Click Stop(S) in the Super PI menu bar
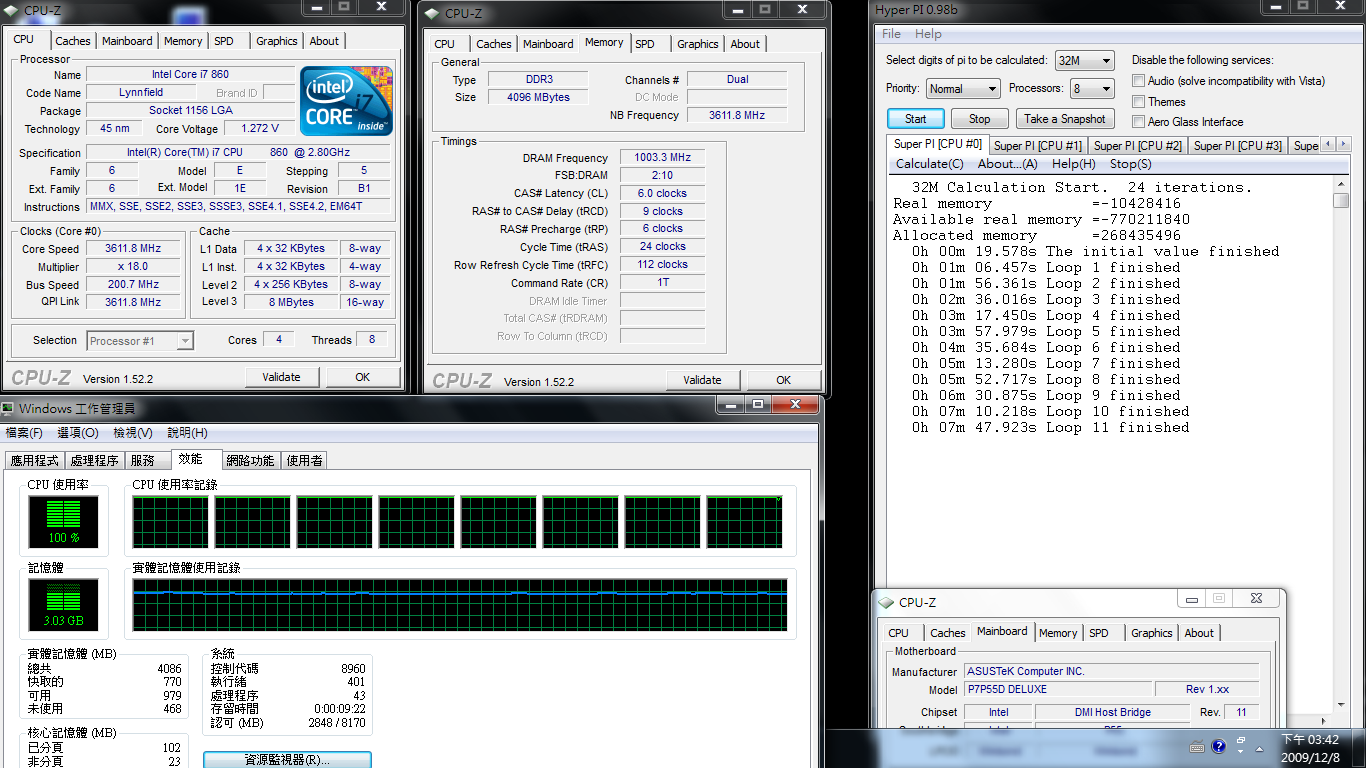 [1130, 164]
